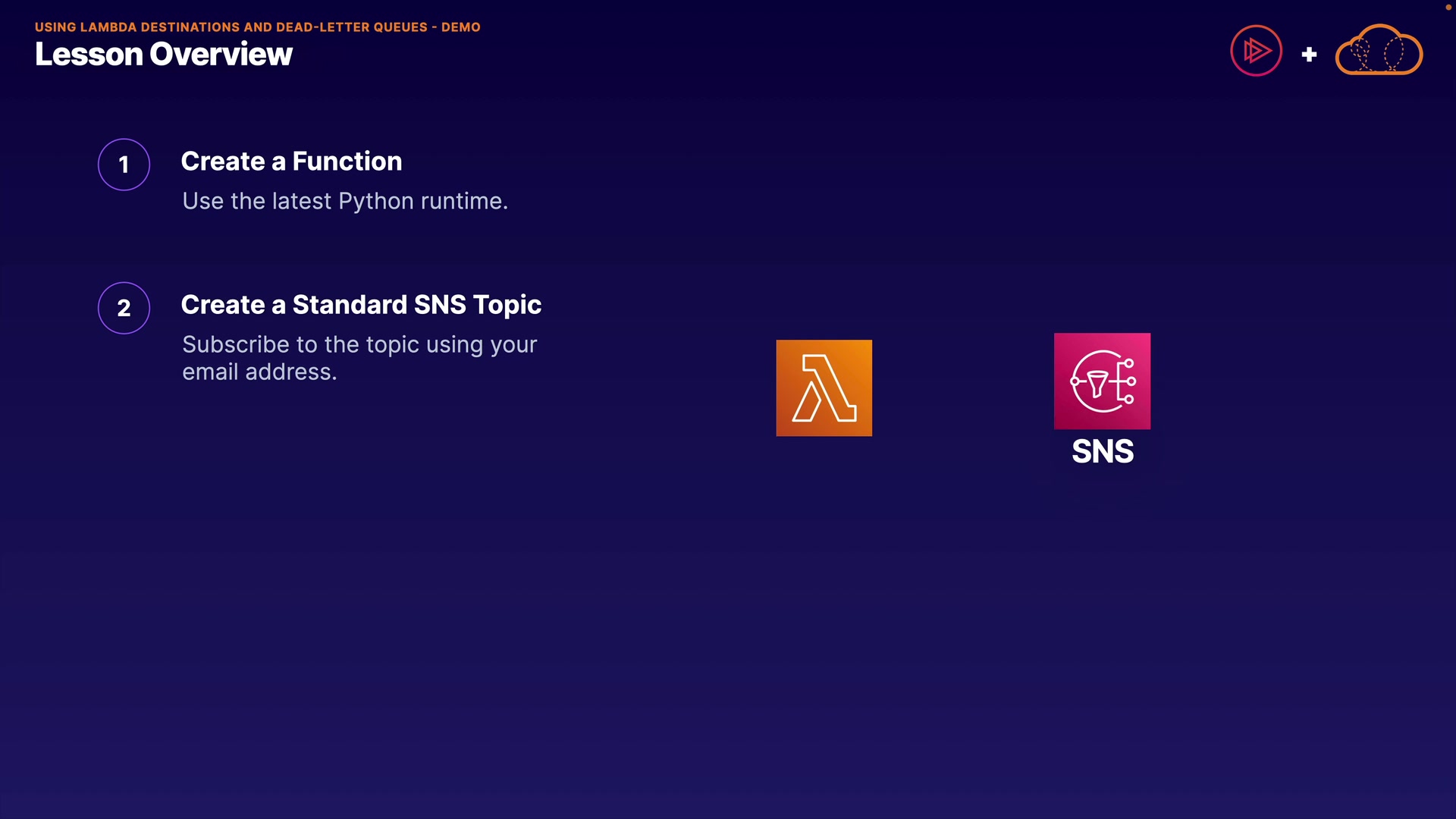Click the Pluralsight play logo
This screenshot has height=819, width=1456.
pyautogui.click(x=1256, y=51)
